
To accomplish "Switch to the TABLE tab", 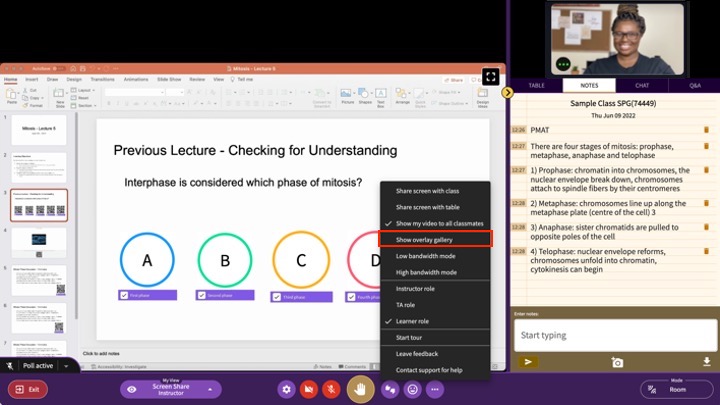I will 536,85.
